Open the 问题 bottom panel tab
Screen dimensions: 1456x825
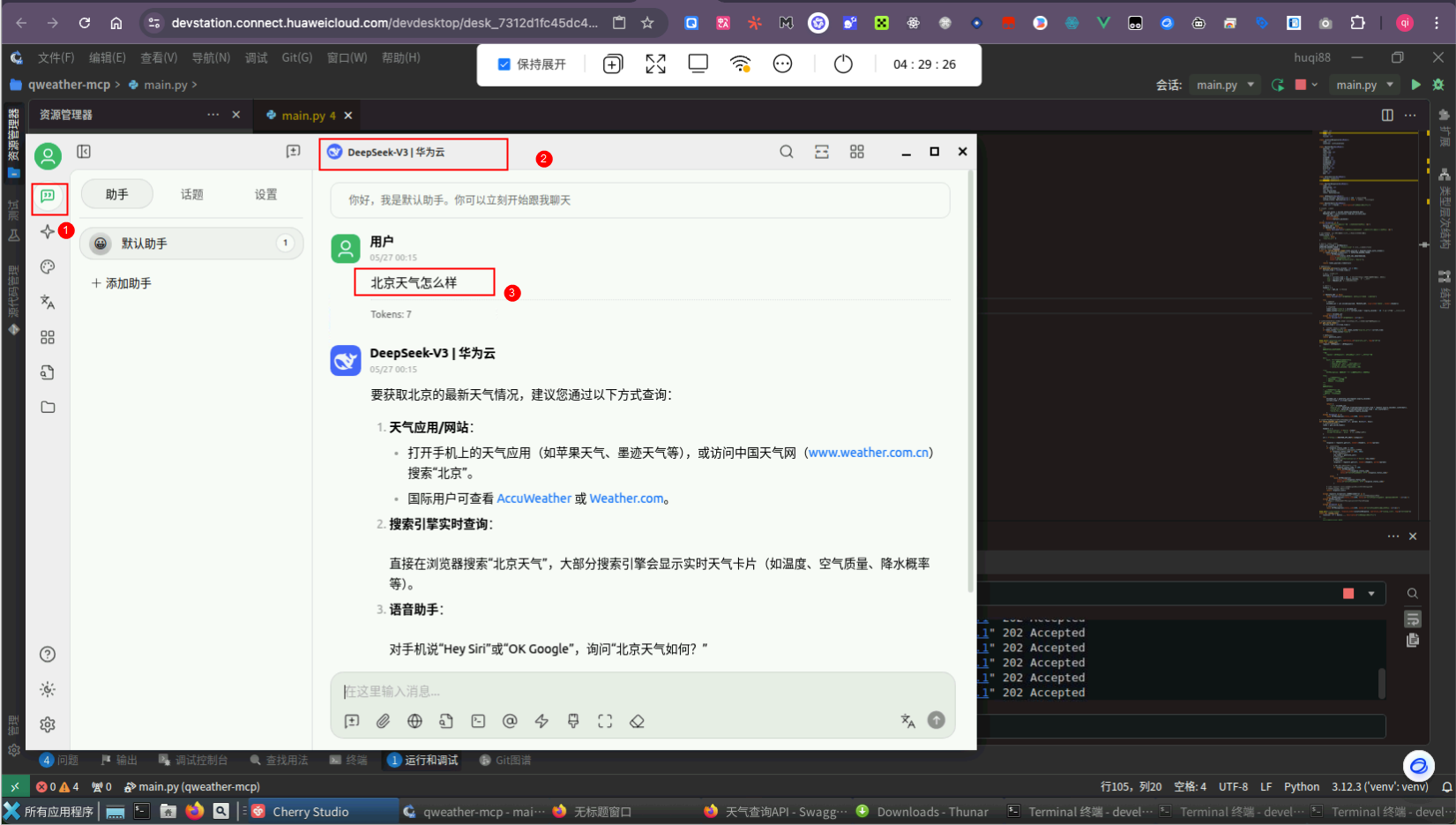click(60, 760)
